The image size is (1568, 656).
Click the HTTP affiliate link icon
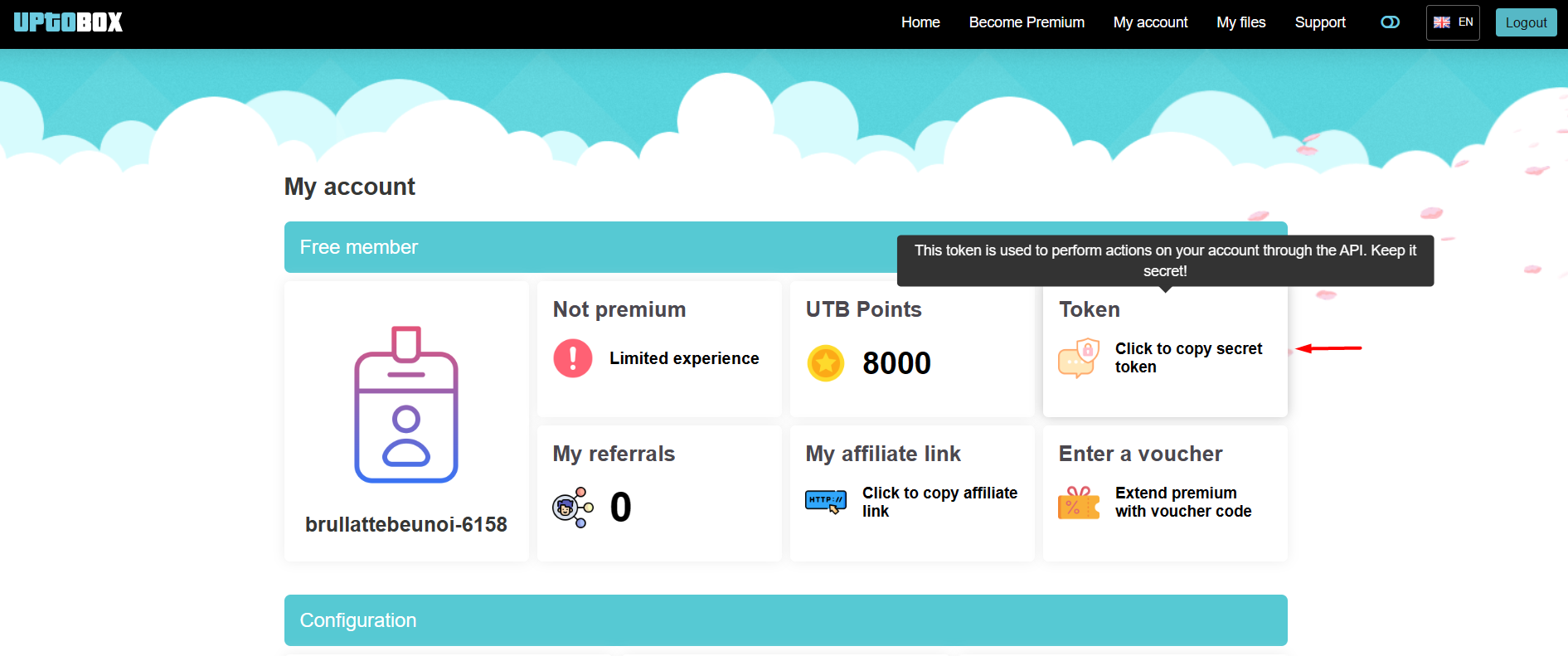826,502
